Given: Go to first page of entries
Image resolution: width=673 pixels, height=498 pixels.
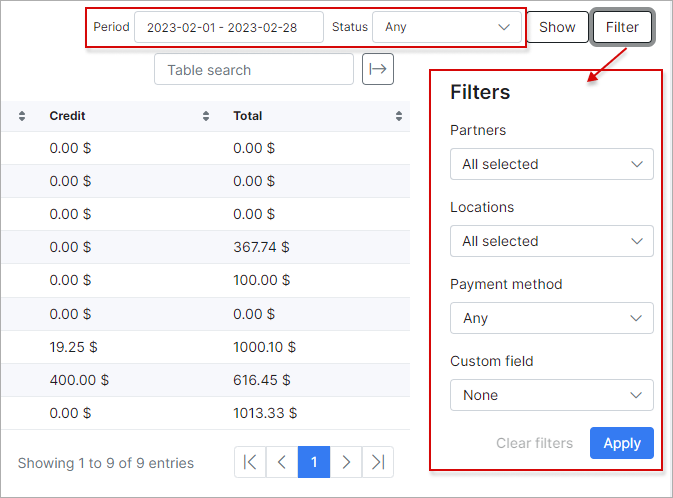Looking at the screenshot, I should click(250, 462).
